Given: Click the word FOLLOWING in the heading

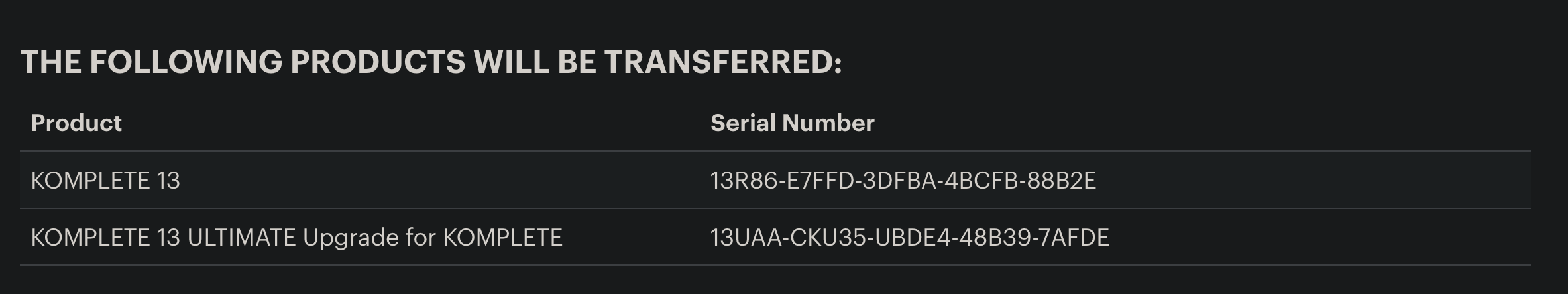Looking at the screenshot, I should pos(186,62).
